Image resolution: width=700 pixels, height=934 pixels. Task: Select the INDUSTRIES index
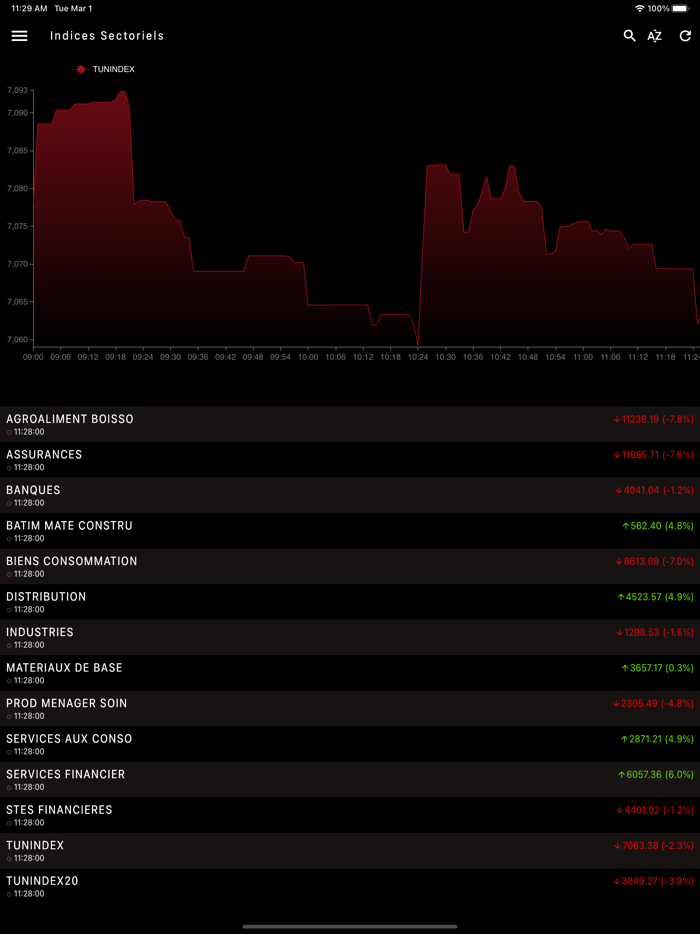[x=350, y=637]
